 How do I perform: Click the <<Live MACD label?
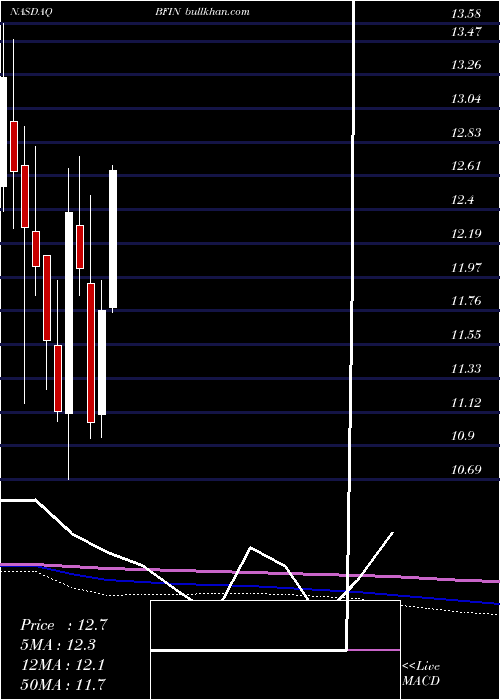point(421,674)
